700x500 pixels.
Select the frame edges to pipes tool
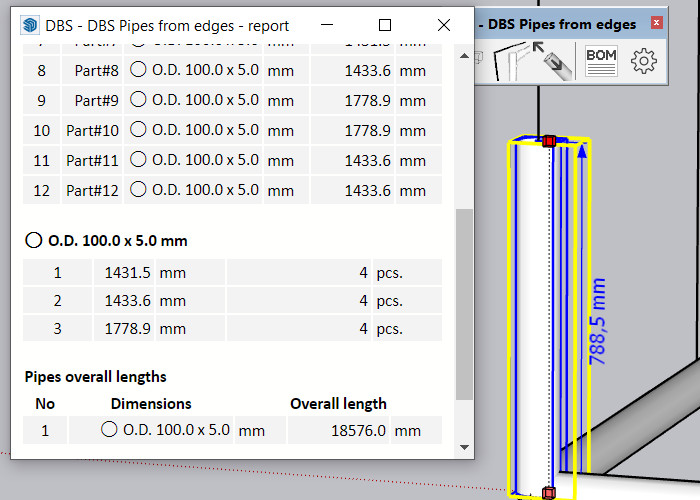coord(510,62)
